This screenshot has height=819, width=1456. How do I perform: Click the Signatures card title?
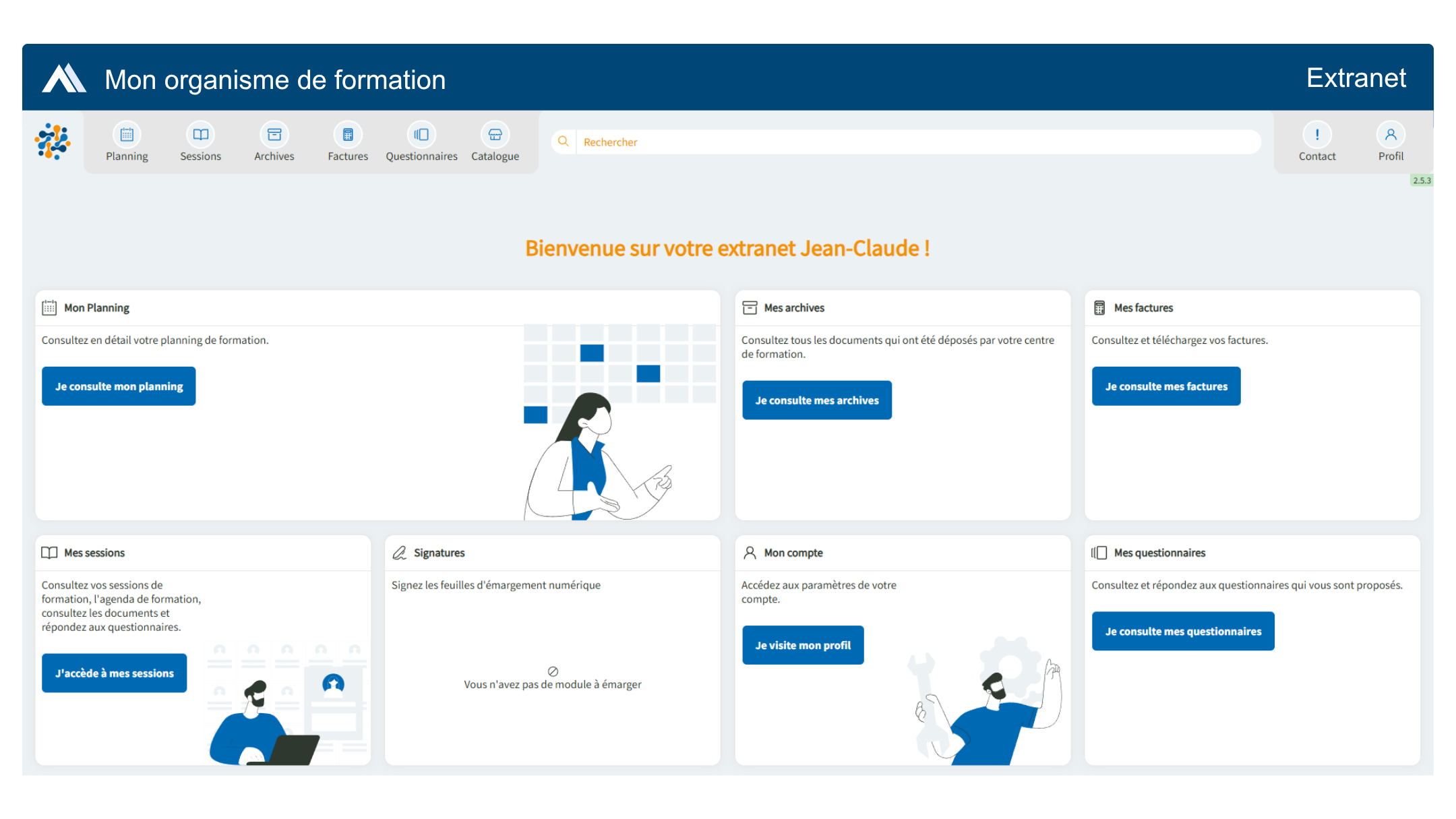click(x=439, y=553)
